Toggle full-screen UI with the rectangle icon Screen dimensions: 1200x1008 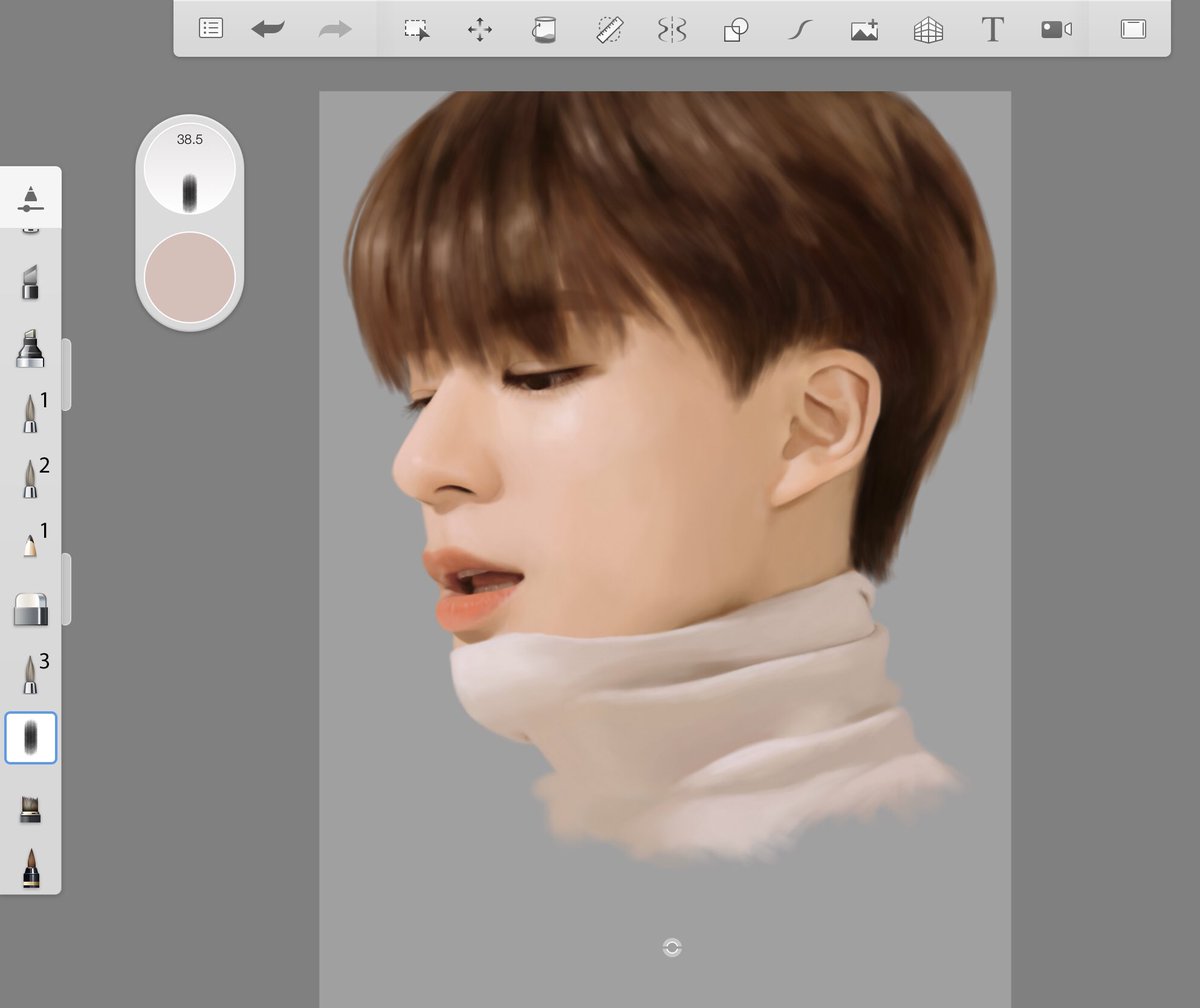1133,29
